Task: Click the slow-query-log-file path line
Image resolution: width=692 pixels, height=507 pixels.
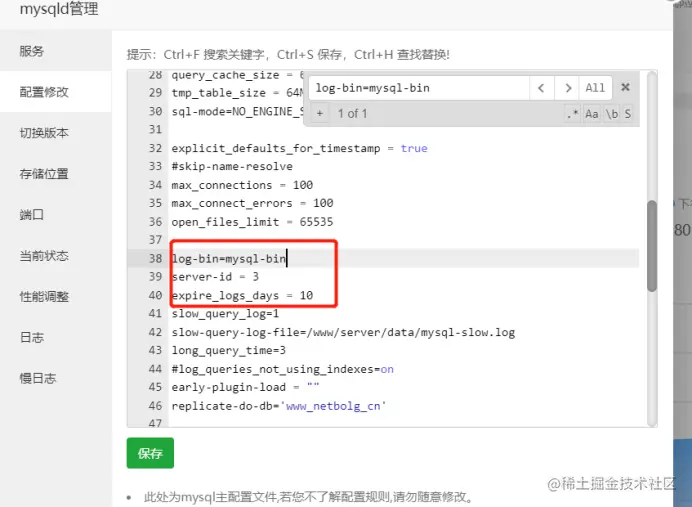Action: (343, 332)
